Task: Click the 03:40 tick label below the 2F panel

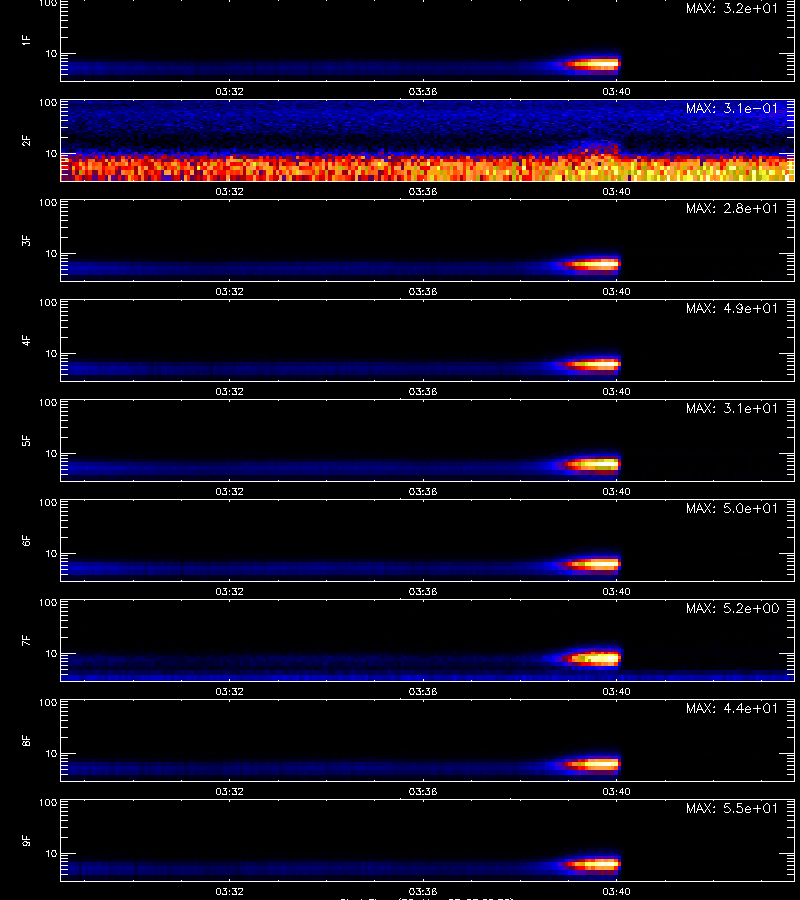Action: pos(616,192)
